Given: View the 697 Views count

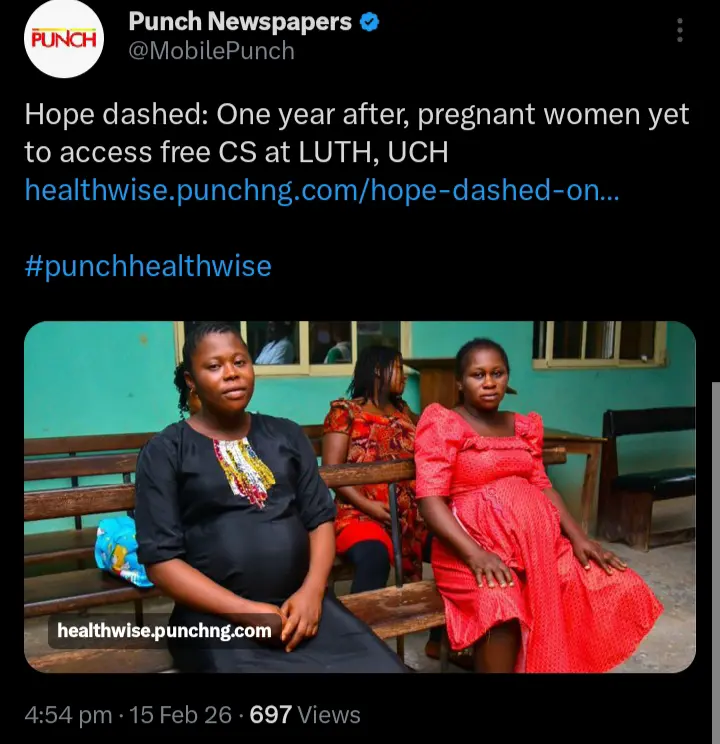Looking at the screenshot, I should pyautogui.click(x=305, y=714).
